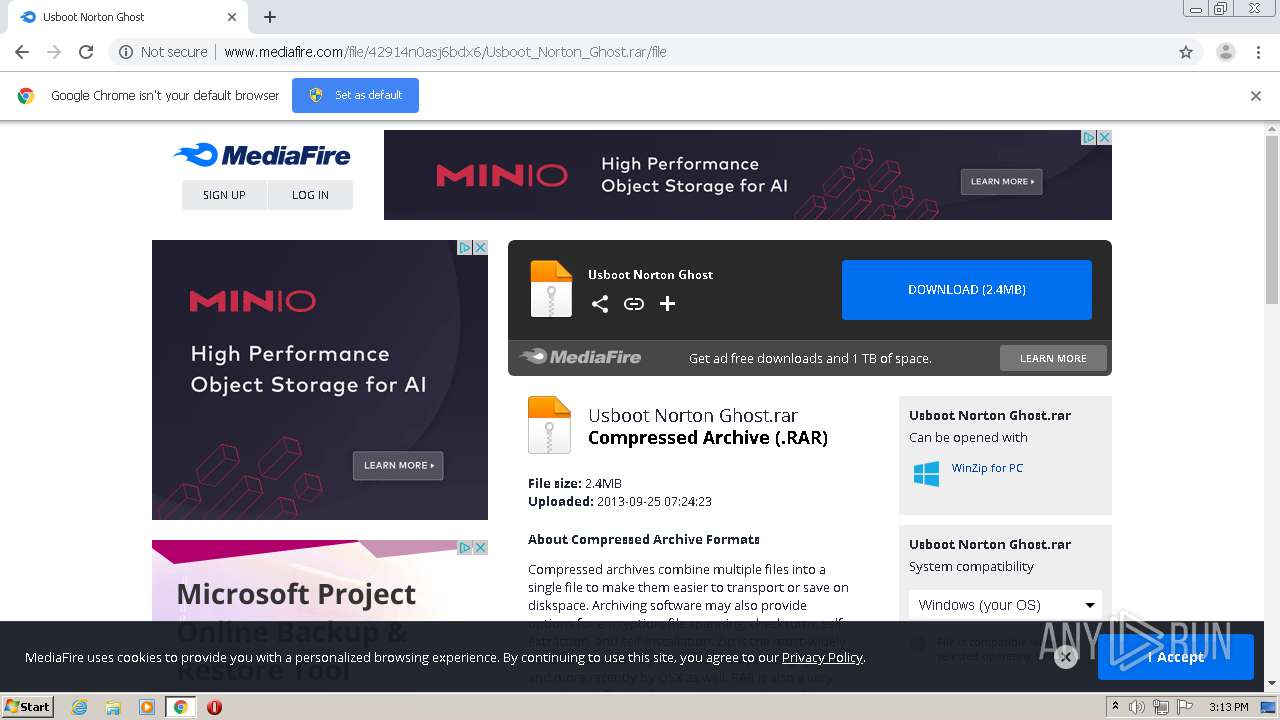
Task: Open the Chrome profile avatar
Action: coord(1225,52)
